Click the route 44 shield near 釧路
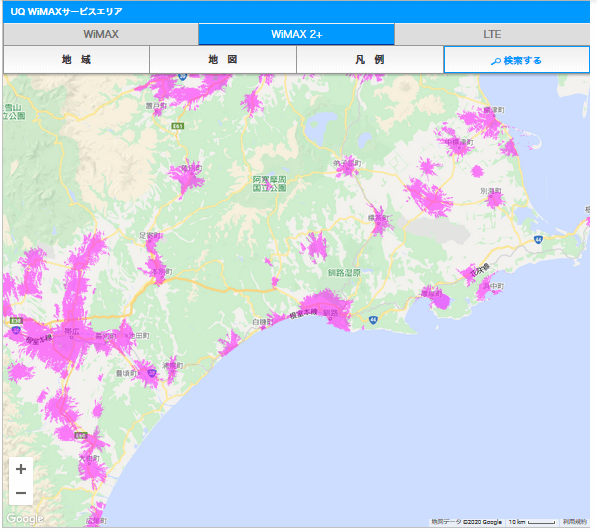The height and width of the screenshot is (532, 597). coord(373,320)
